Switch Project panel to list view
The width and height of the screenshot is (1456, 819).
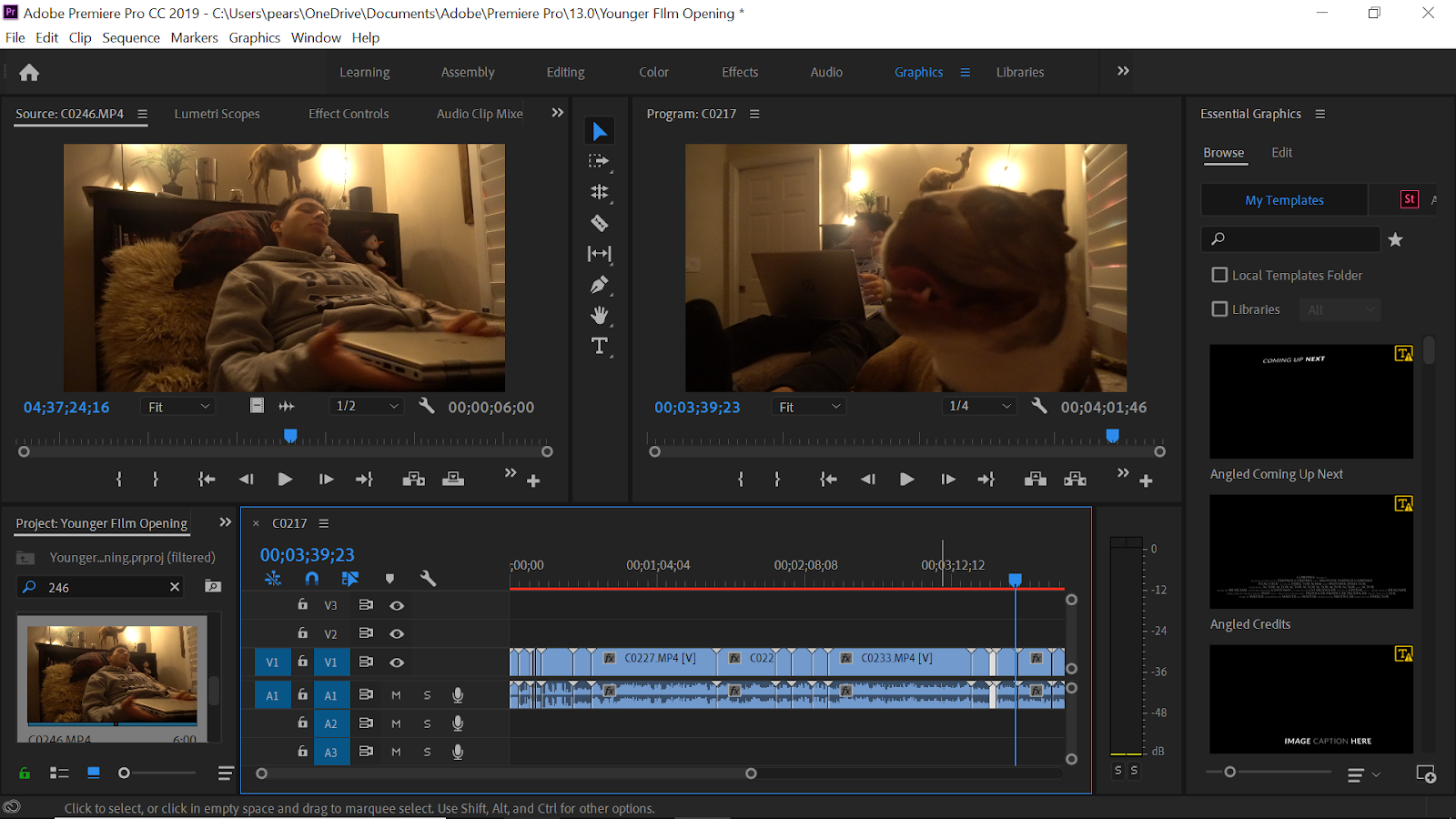(59, 773)
